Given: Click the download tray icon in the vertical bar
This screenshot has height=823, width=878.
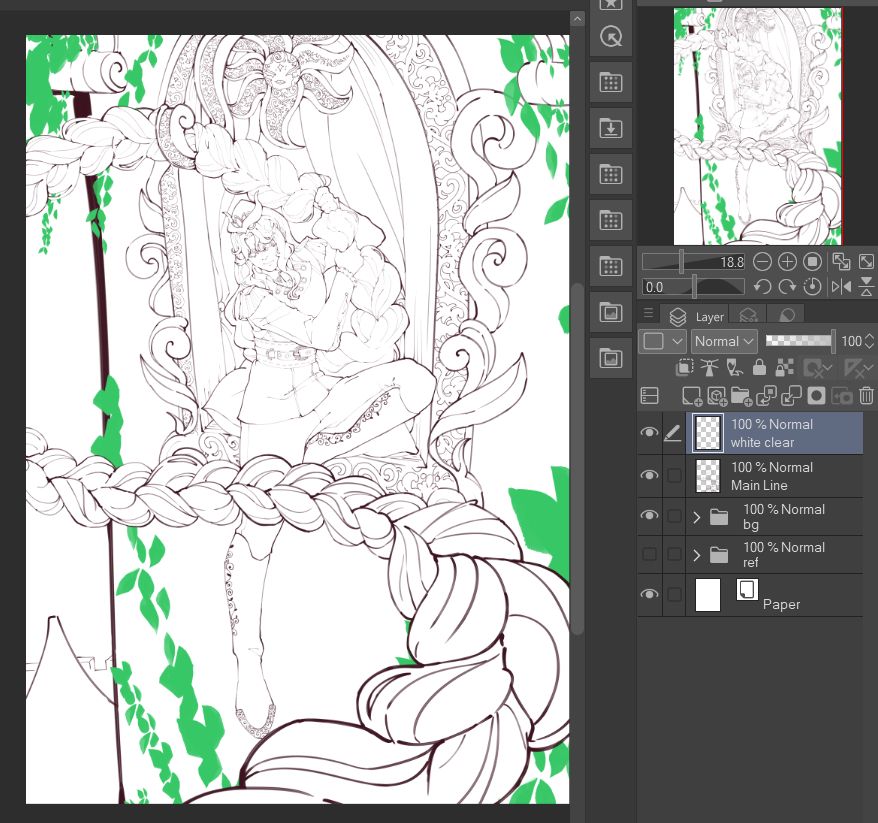Looking at the screenshot, I should [x=610, y=128].
